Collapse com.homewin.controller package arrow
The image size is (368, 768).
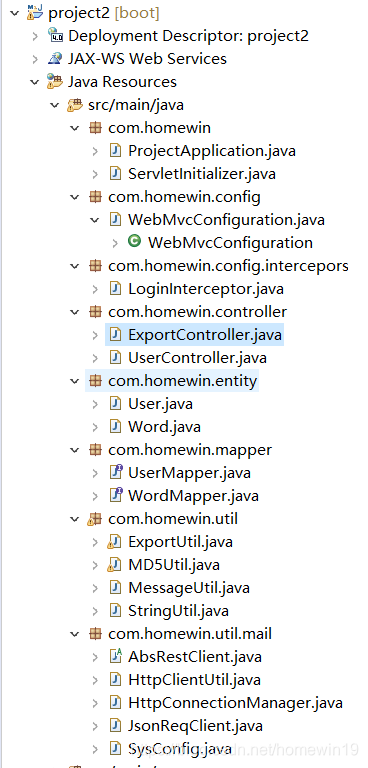pos(75,312)
